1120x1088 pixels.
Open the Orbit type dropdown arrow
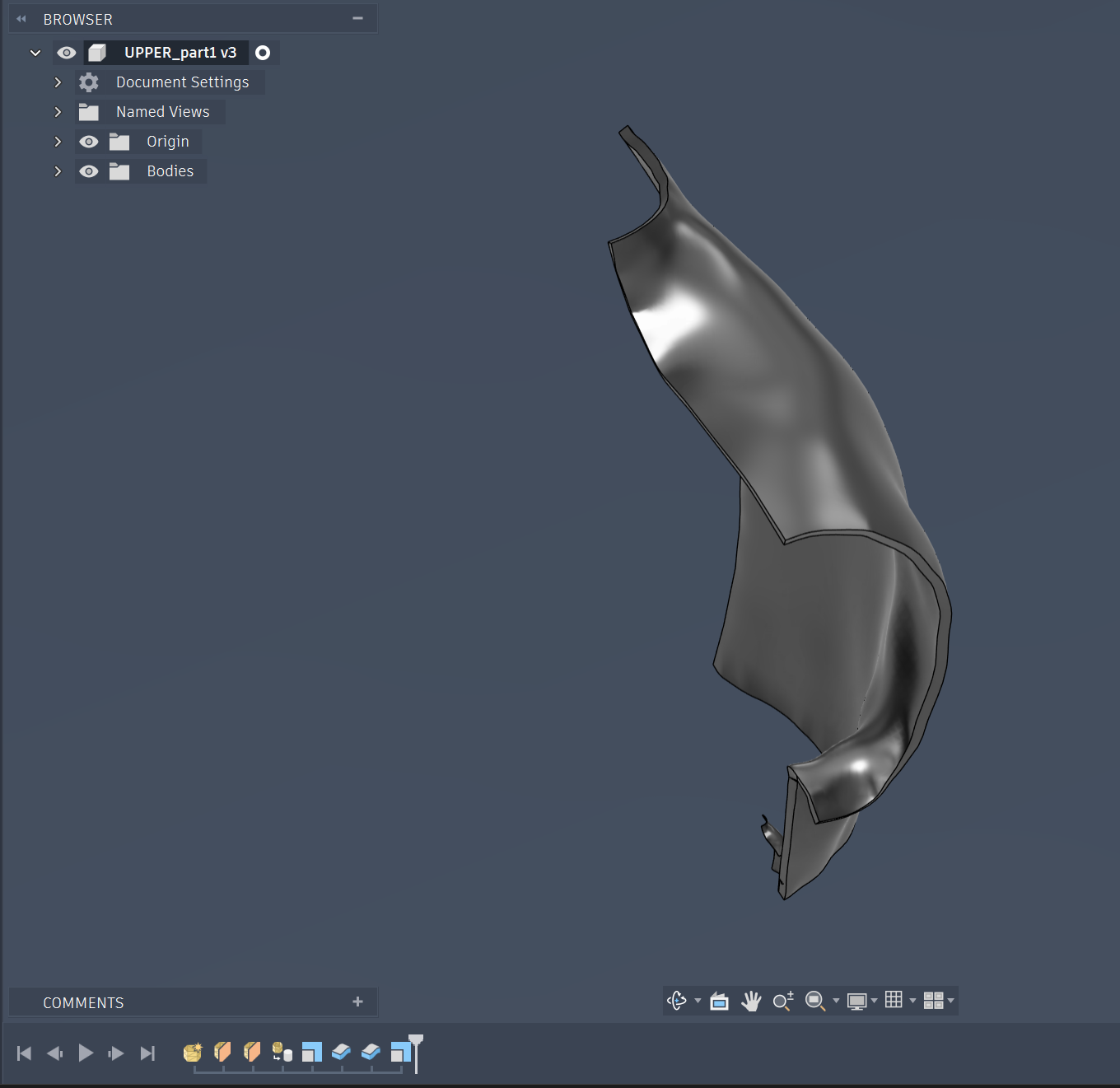coord(698,1002)
